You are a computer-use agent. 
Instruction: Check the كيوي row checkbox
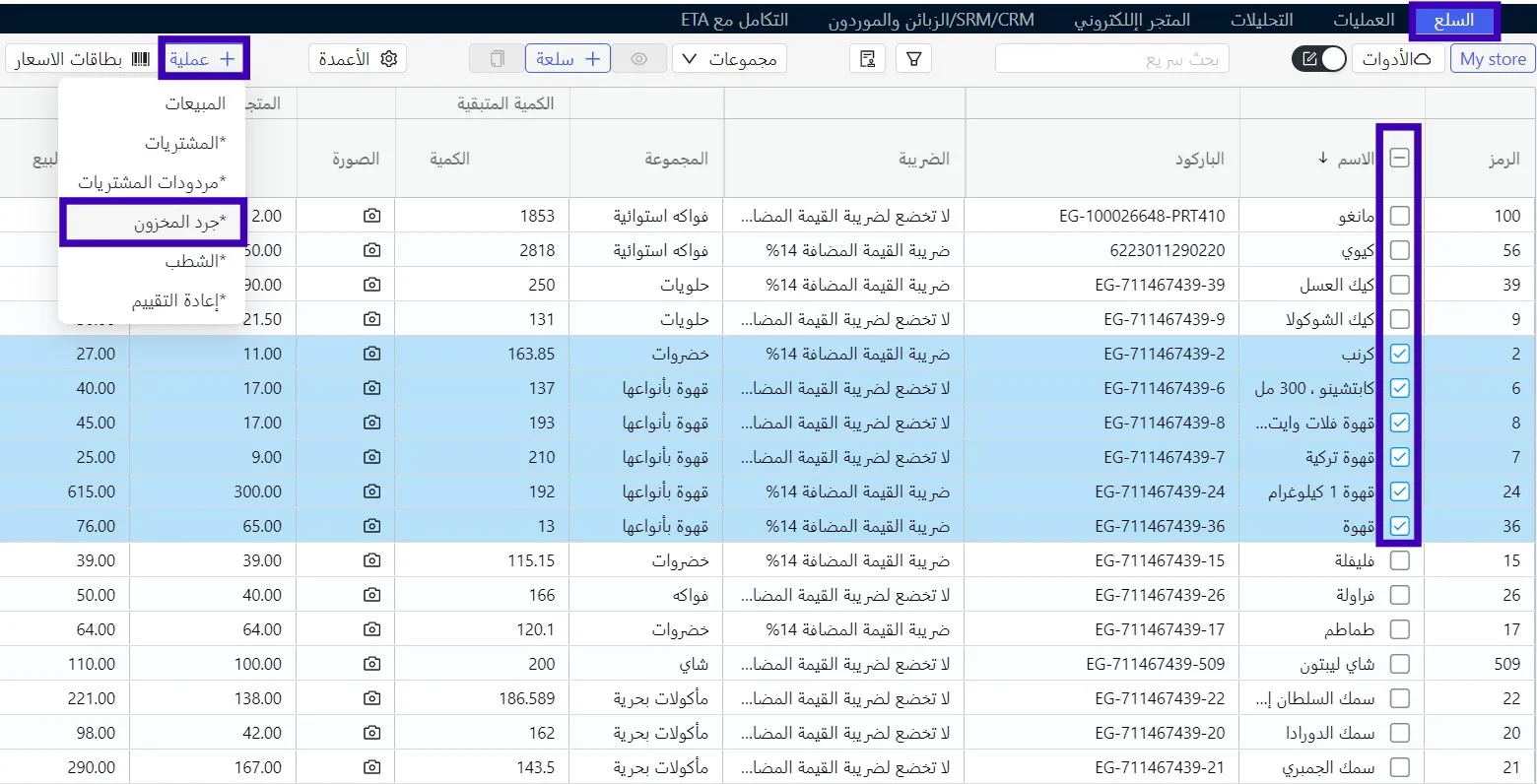pyautogui.click(x=1399, y=250)
